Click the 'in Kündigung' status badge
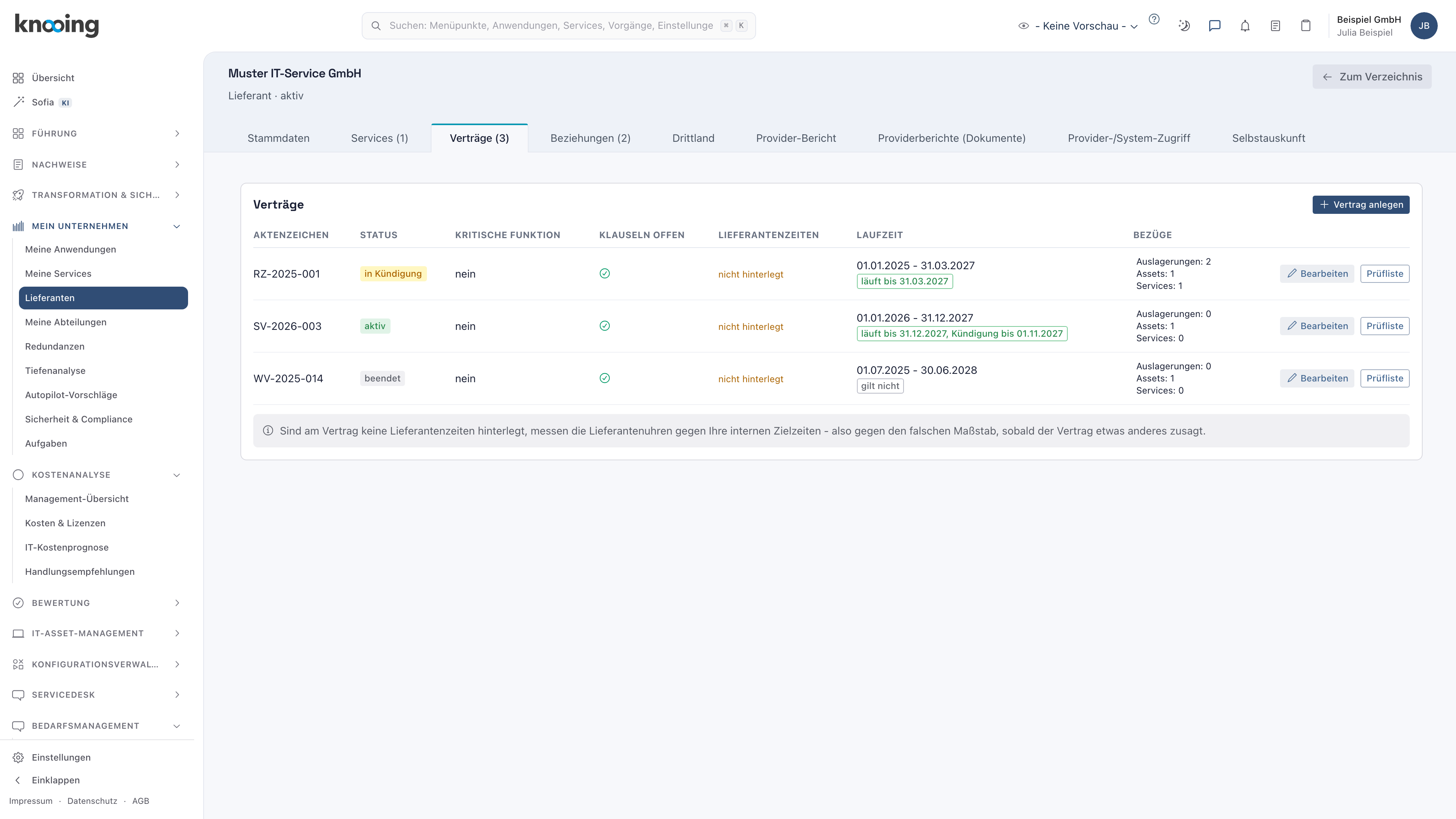 coord(393,273)
